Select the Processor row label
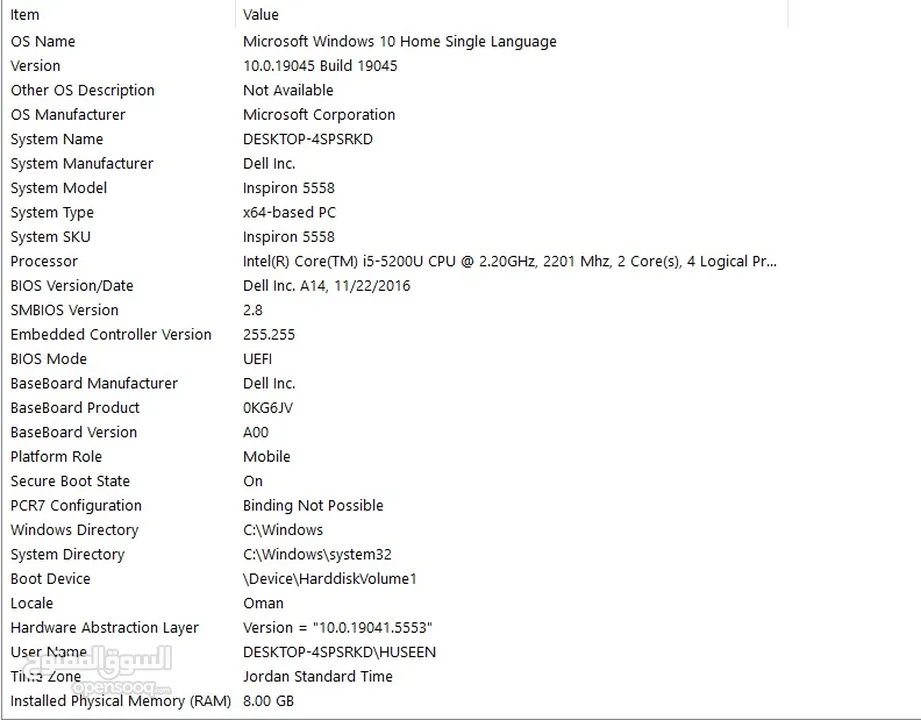 (x=44, y=261)
